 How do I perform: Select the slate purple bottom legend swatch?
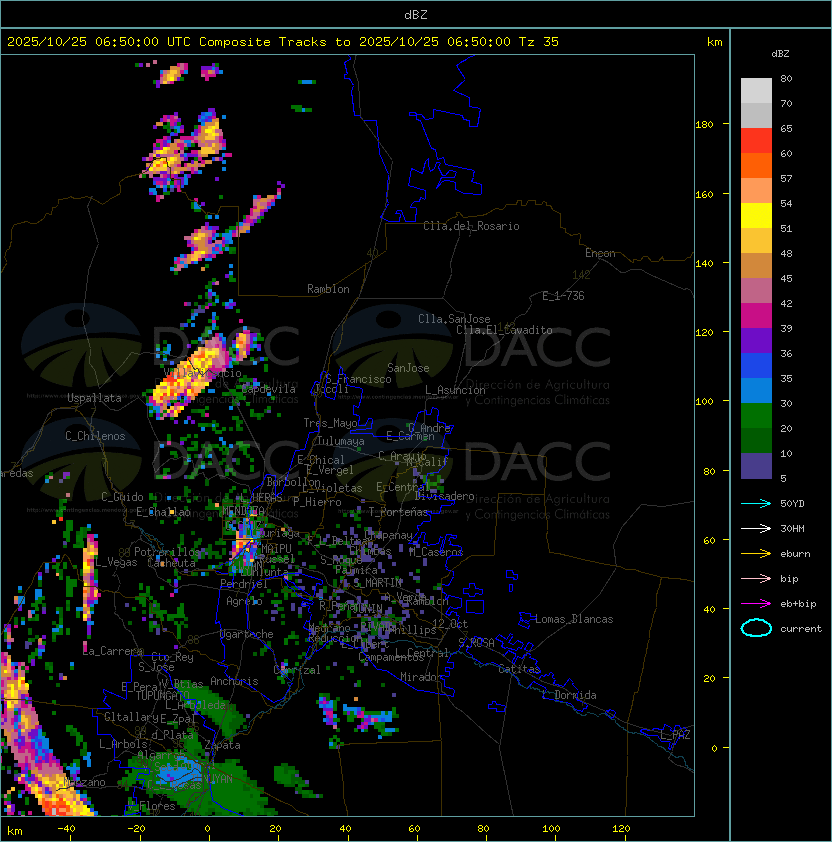[756, 466]
